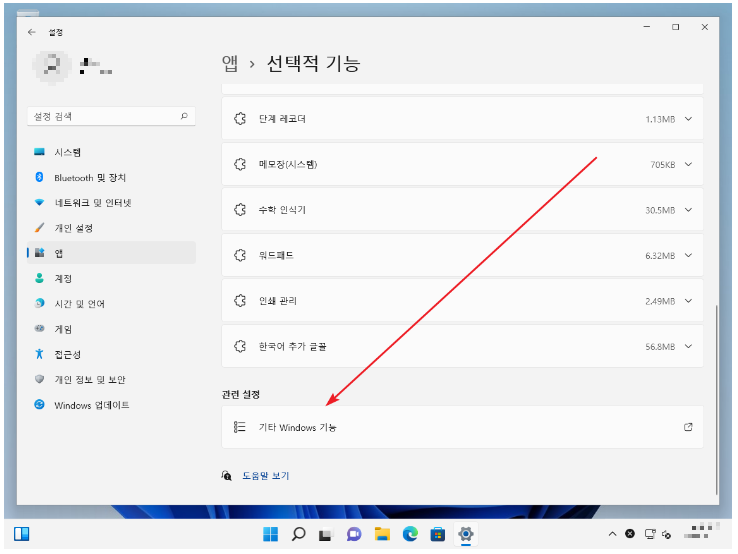Click the 관련 설정 heading
This screenshot has width=738, height=554.
point(241,394)
